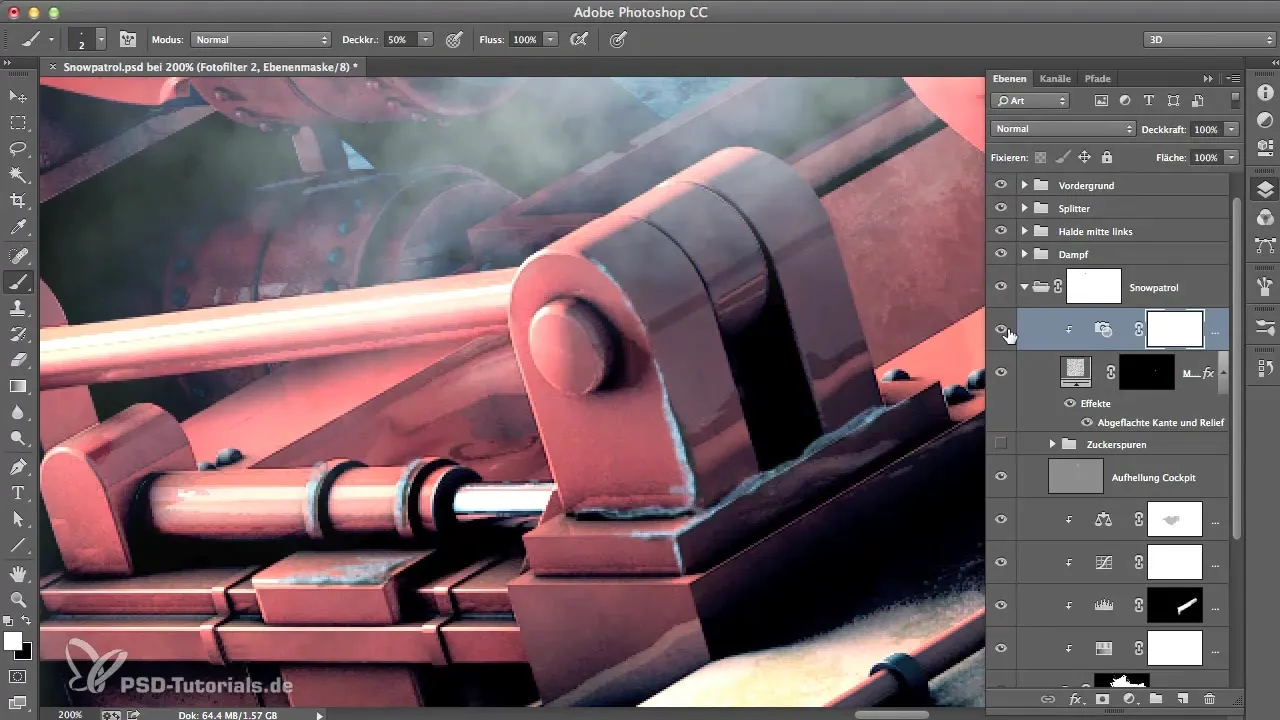Toggle Abgeflachte Kante und Relief visibility
This screenshot has height=720, width=1280.
coord(1086,422)
